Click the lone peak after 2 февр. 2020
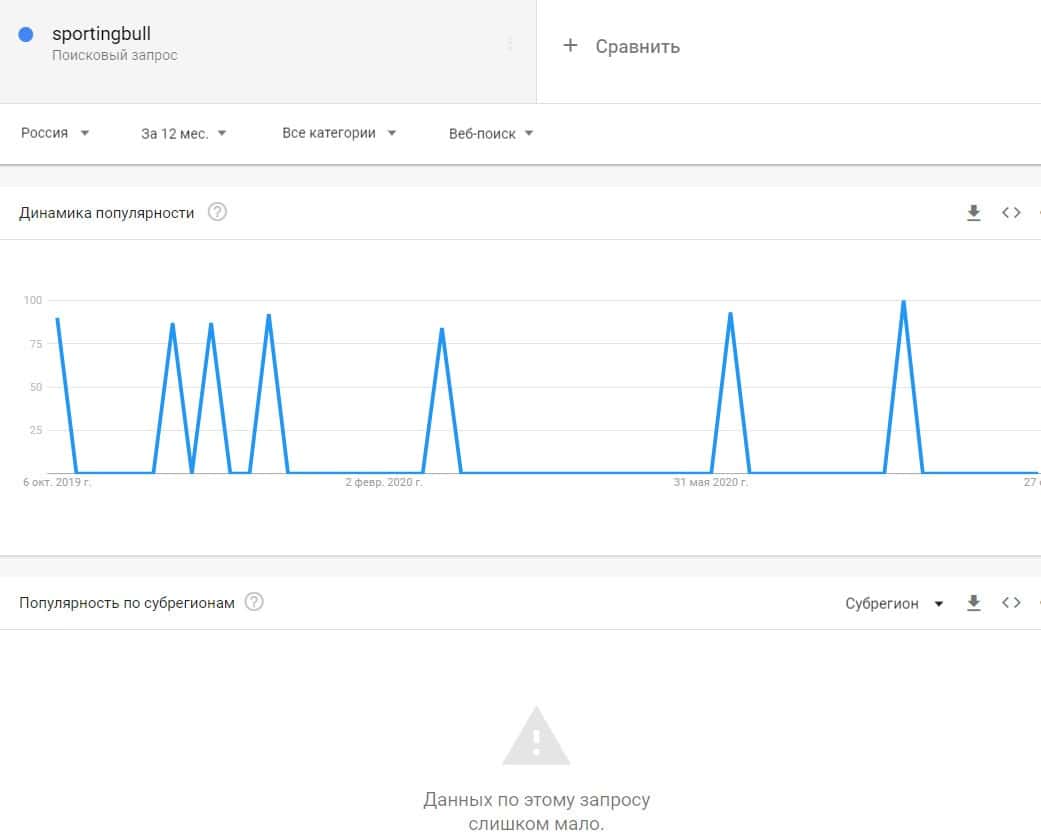1041x840 pixels. (x=441, y=329)
